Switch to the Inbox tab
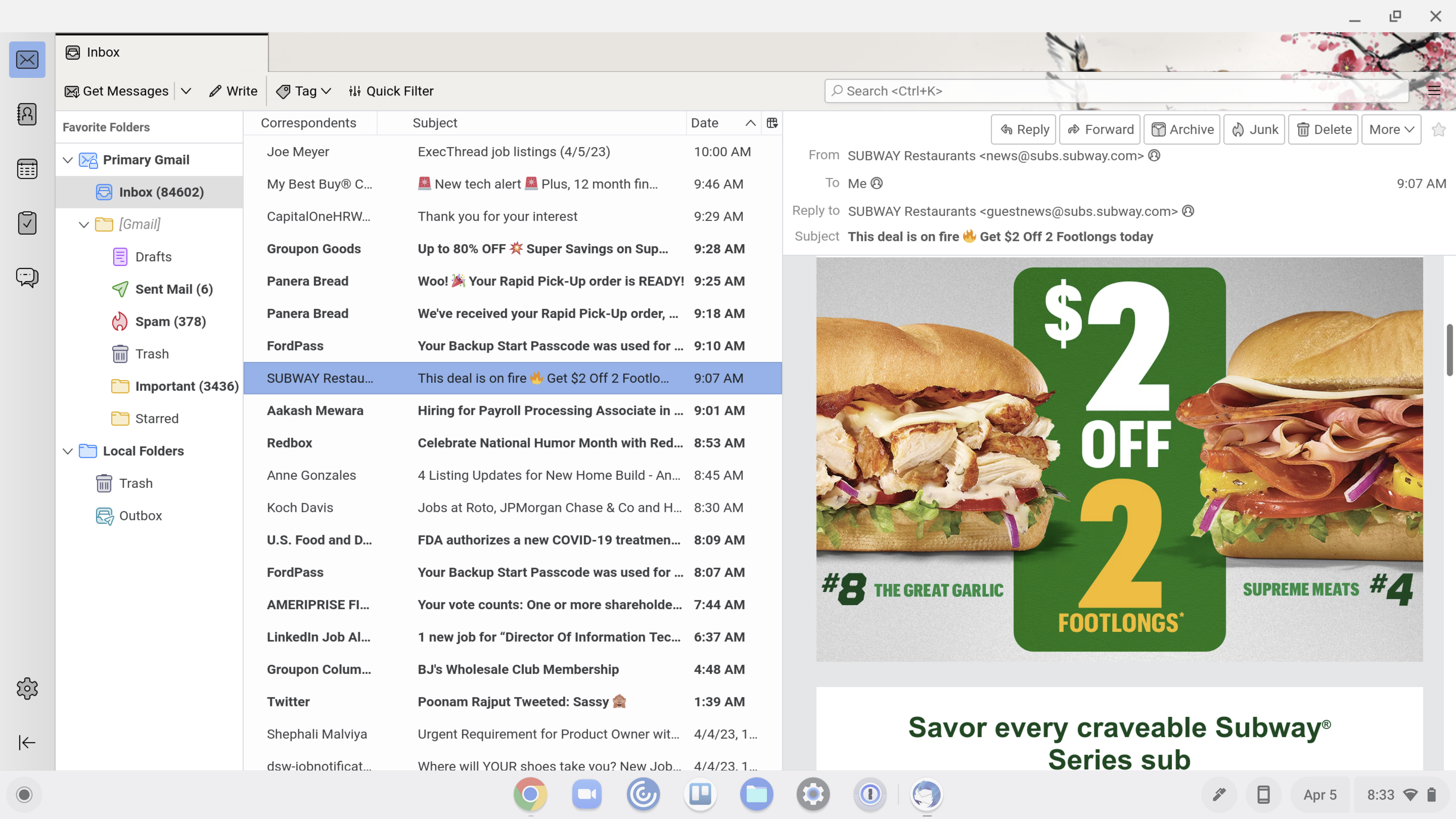 (x=162, y=52)
